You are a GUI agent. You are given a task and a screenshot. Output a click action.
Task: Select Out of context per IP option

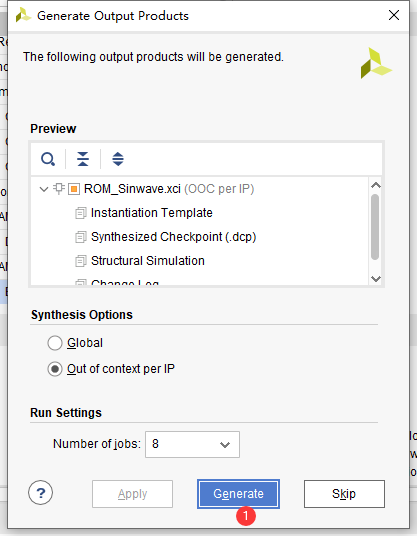(55, 369)
